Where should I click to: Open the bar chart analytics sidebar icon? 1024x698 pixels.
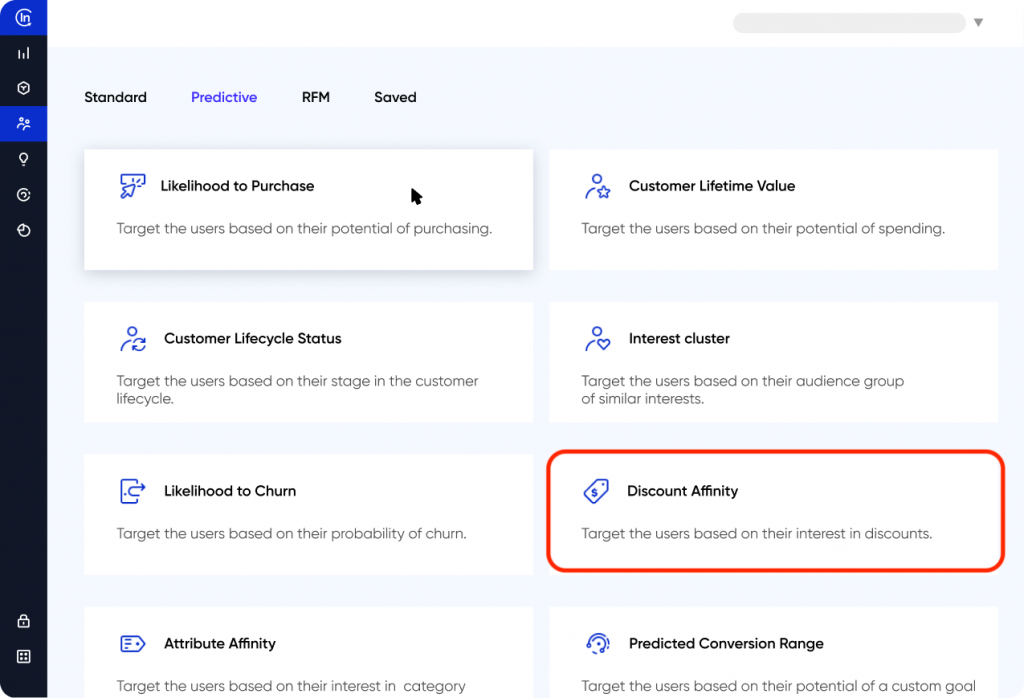point(24,53)
